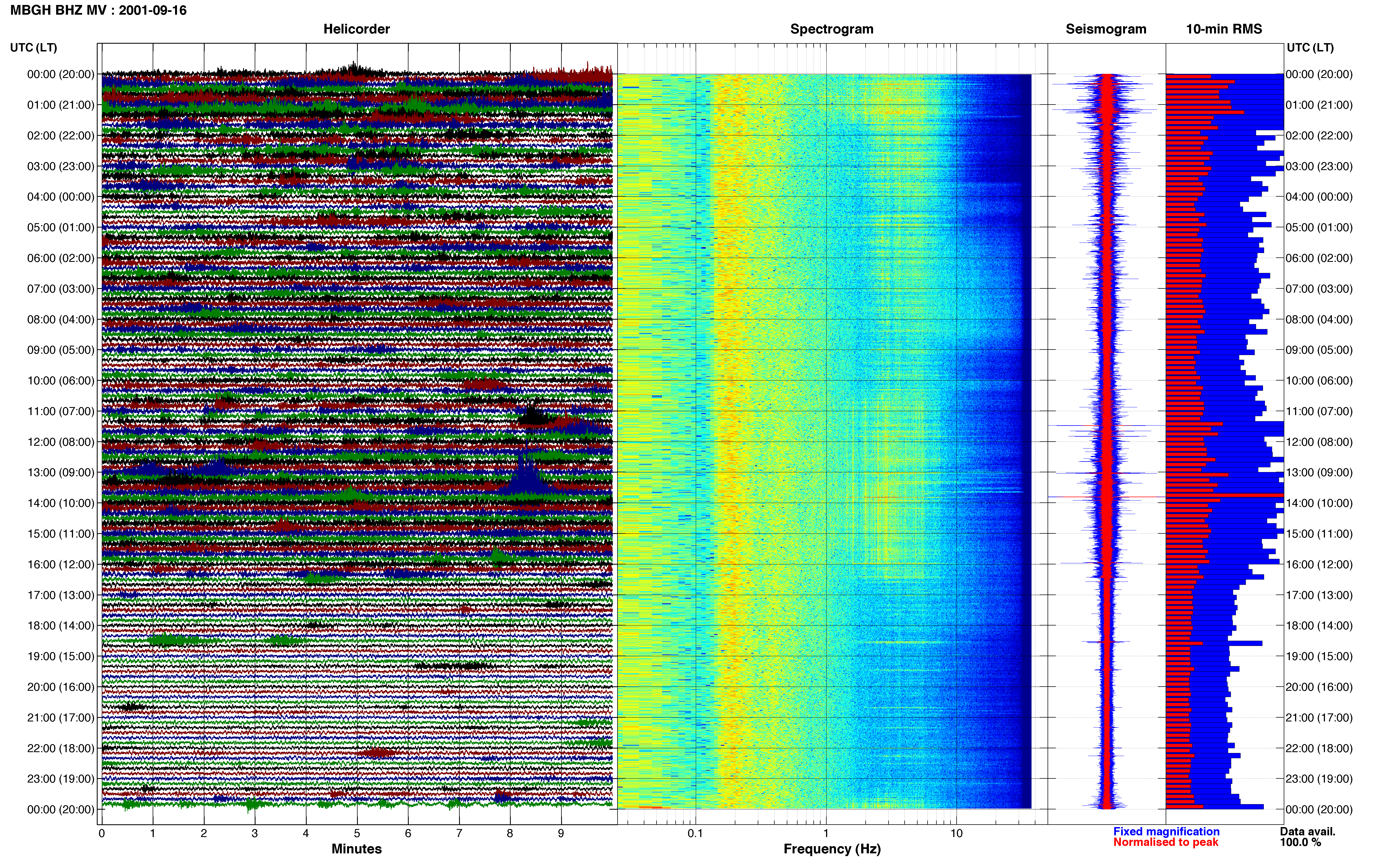Click left time label '05:00 (01:00)'
Image resolution: width=1388 pixels, height=868 pixels.
60,227
